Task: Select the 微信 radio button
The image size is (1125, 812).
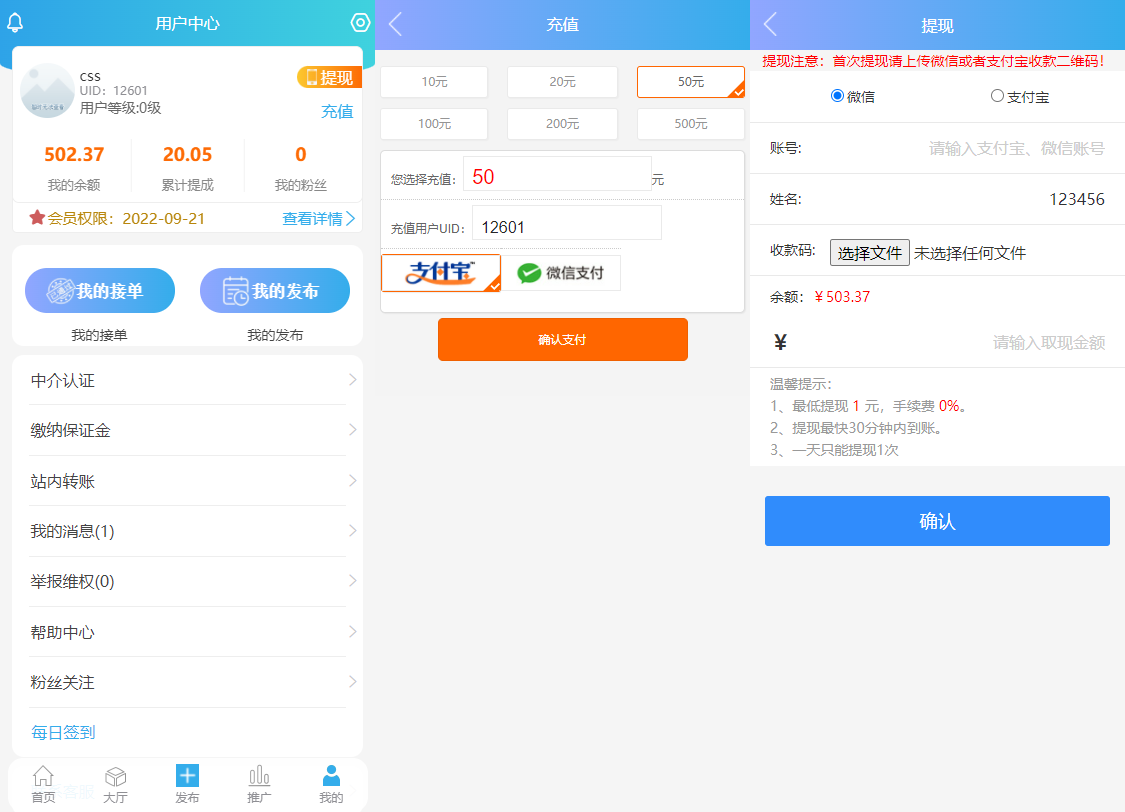Action: point(836,96)
